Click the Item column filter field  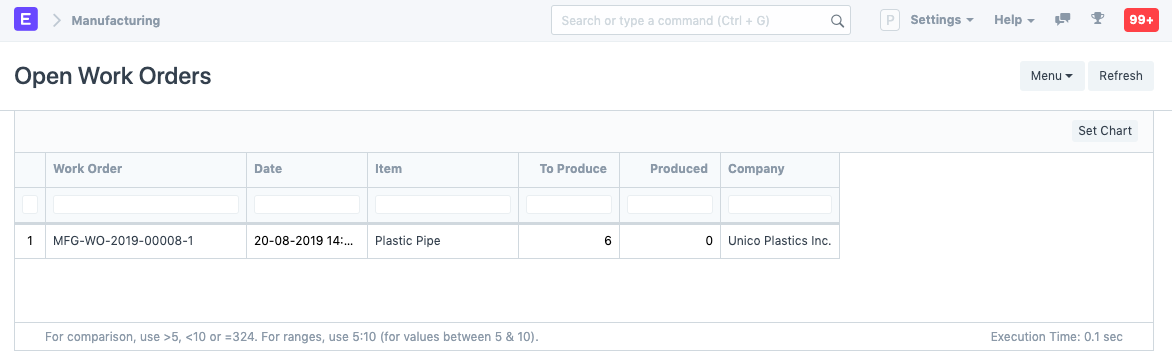(442, 204)
